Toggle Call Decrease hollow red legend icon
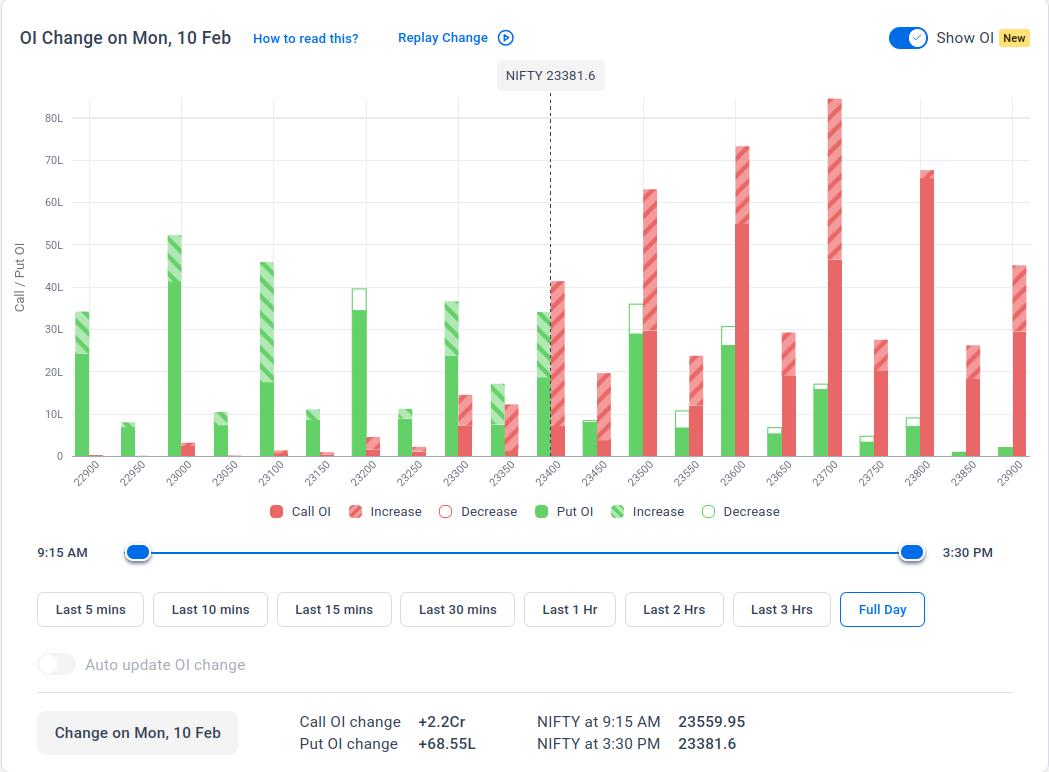1049x772 pixels. (446, 512)
